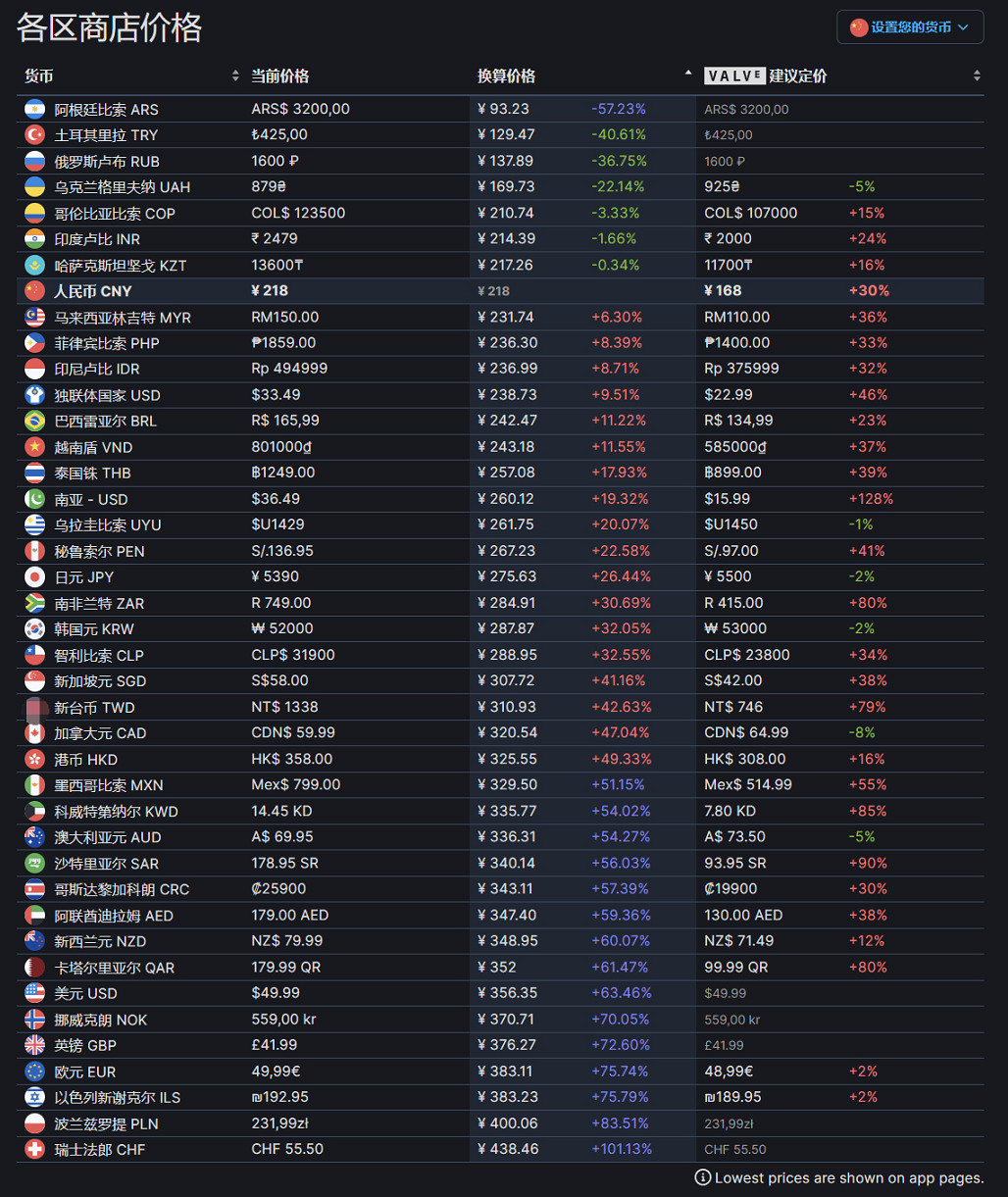Click the Argentina flag icon

click(x=35, y=110)
